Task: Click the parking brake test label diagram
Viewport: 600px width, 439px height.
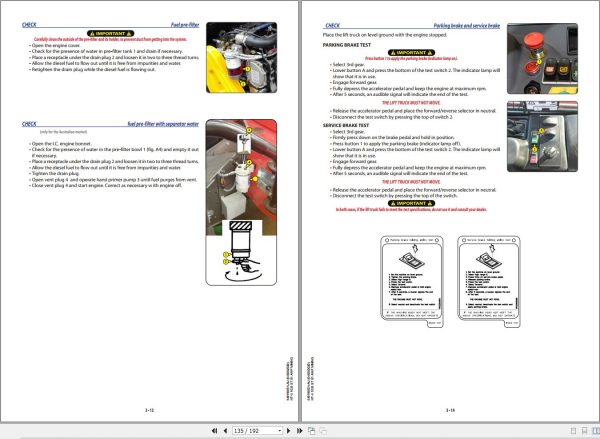Action: click(x=412, y=281)
